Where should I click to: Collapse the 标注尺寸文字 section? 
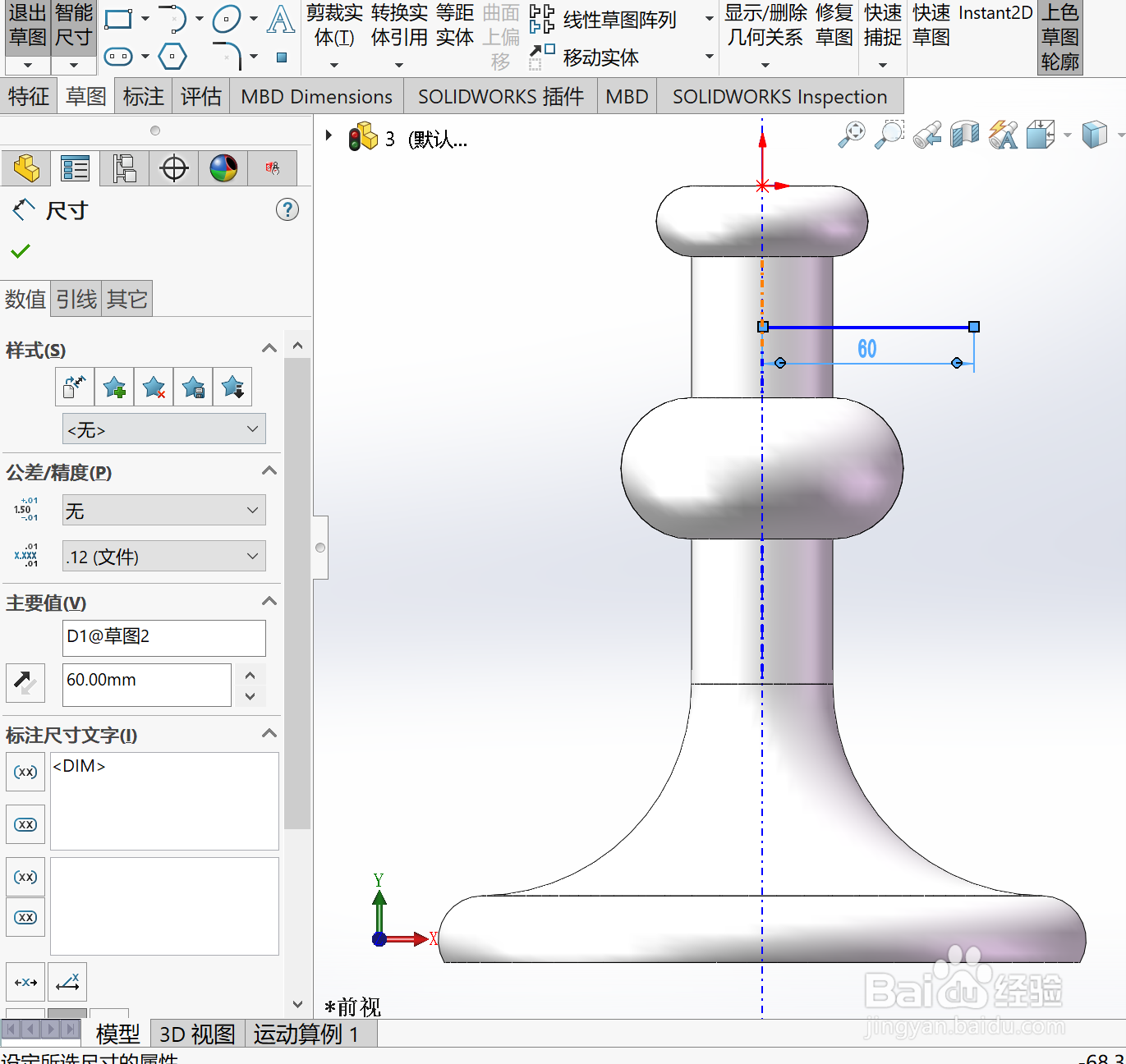(x=269, y=733)
